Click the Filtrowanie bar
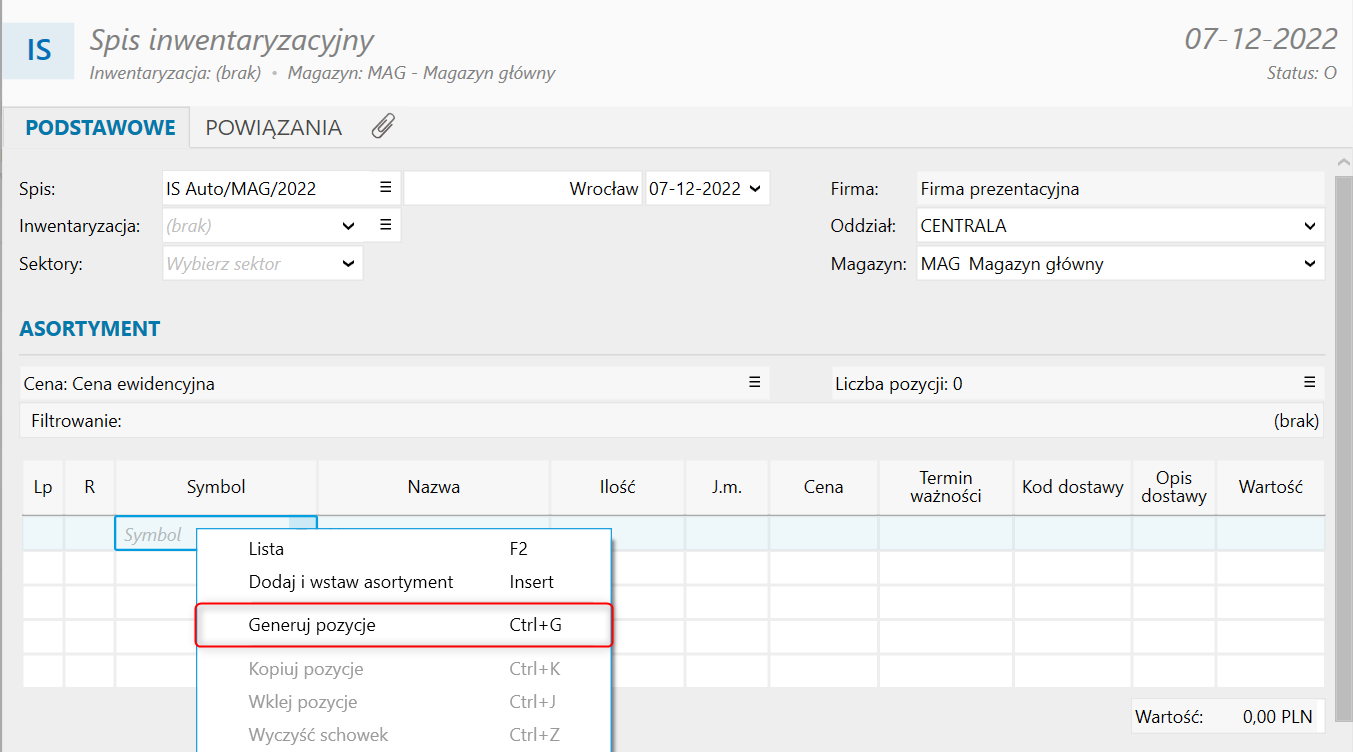Screen dimensions: 1353x752 (670, 421)
